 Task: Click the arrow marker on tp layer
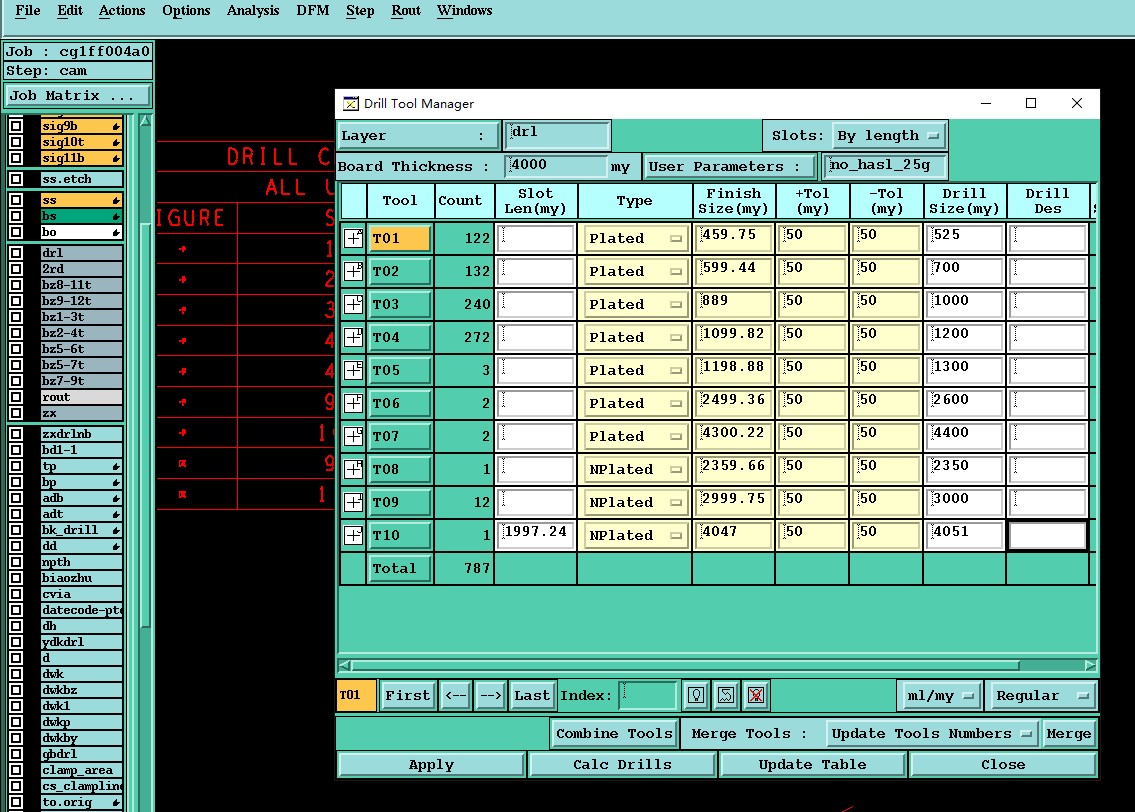[116, 467]
